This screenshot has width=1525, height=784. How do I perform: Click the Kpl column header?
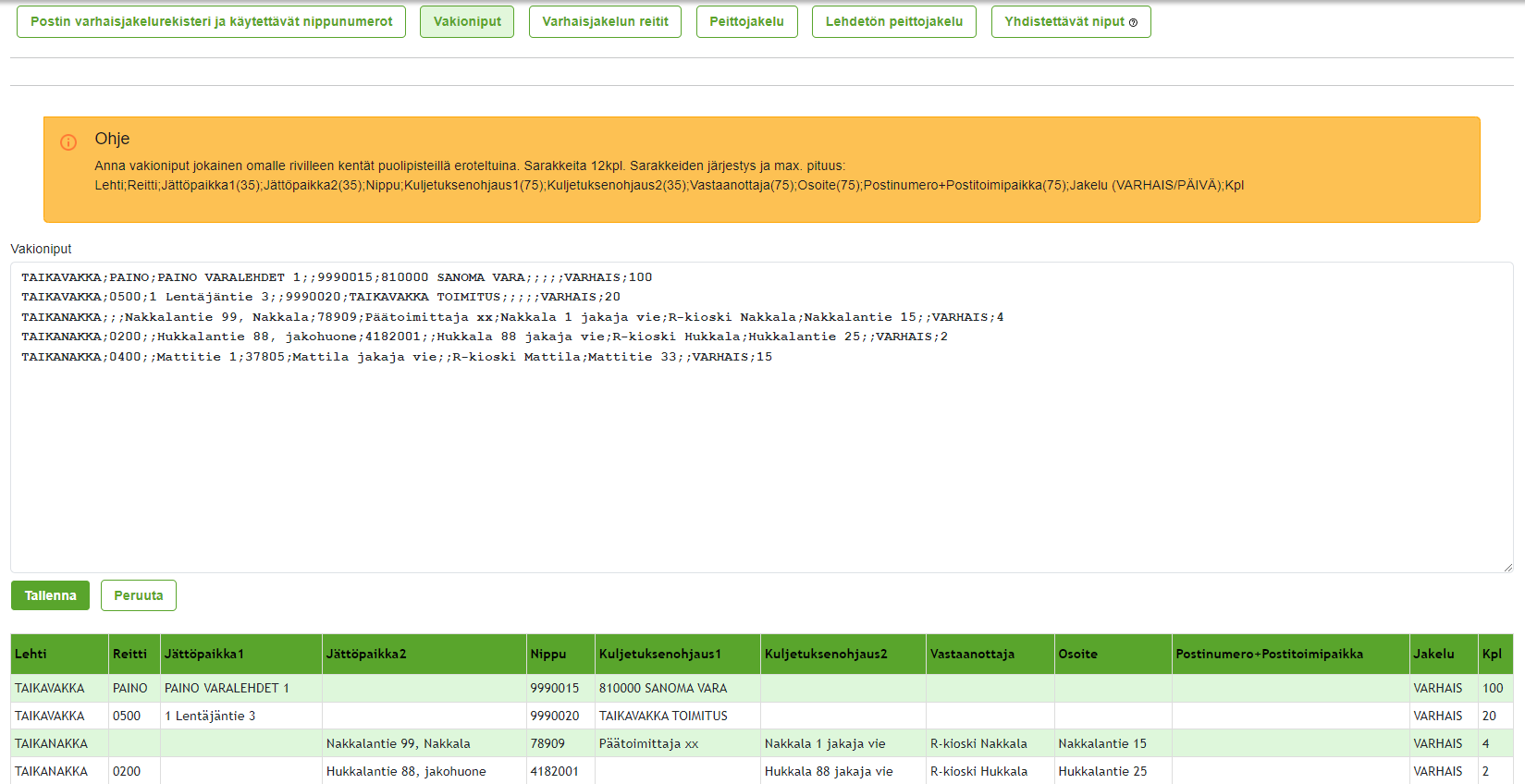(x=1495, y=654)
